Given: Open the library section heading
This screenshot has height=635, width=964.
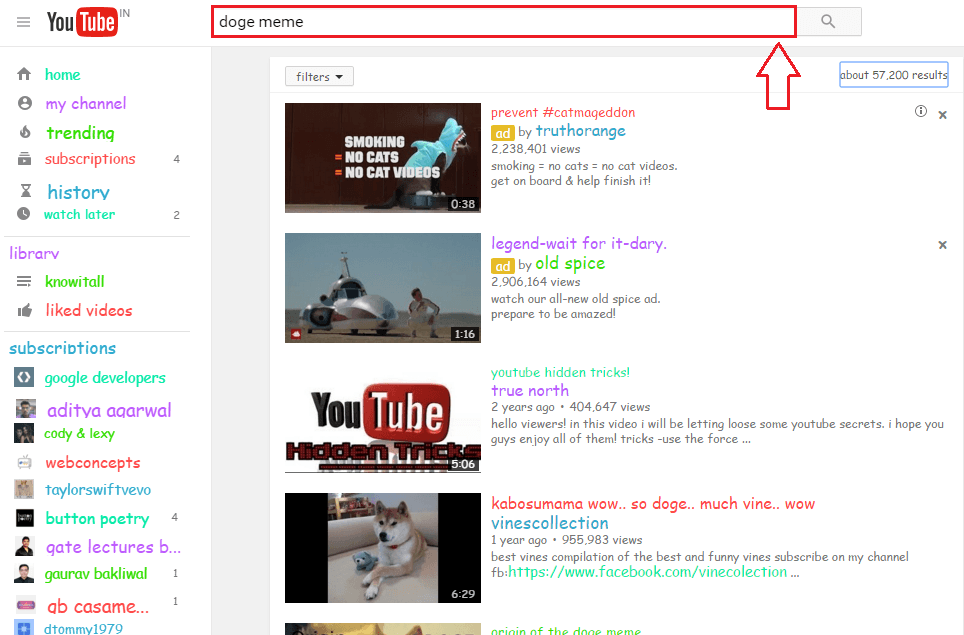Looking at the screenshot, I should 34,253.
